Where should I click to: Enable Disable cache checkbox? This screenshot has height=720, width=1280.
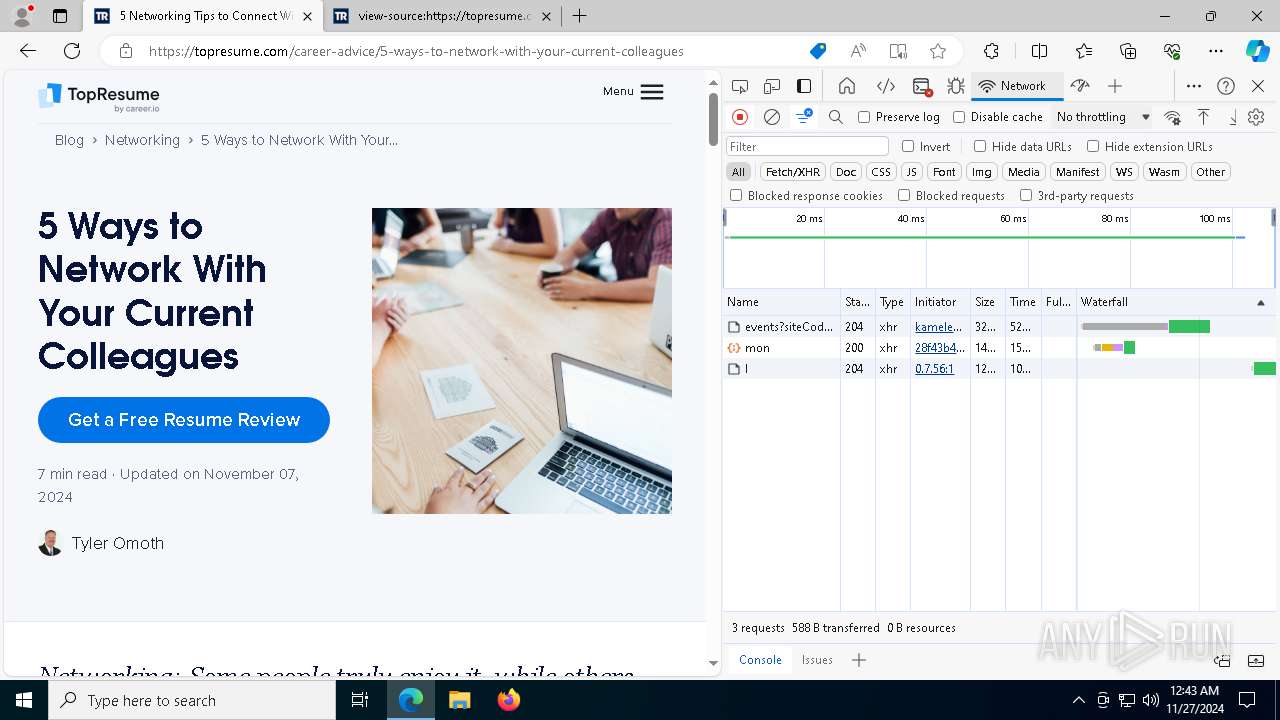coord(959,117)
